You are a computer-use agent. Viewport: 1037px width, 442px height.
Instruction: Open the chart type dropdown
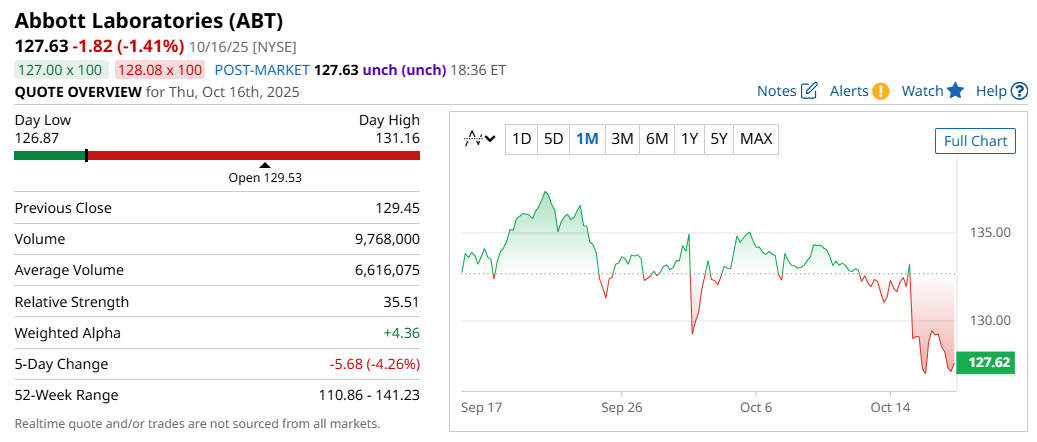(x=480, y=139)
